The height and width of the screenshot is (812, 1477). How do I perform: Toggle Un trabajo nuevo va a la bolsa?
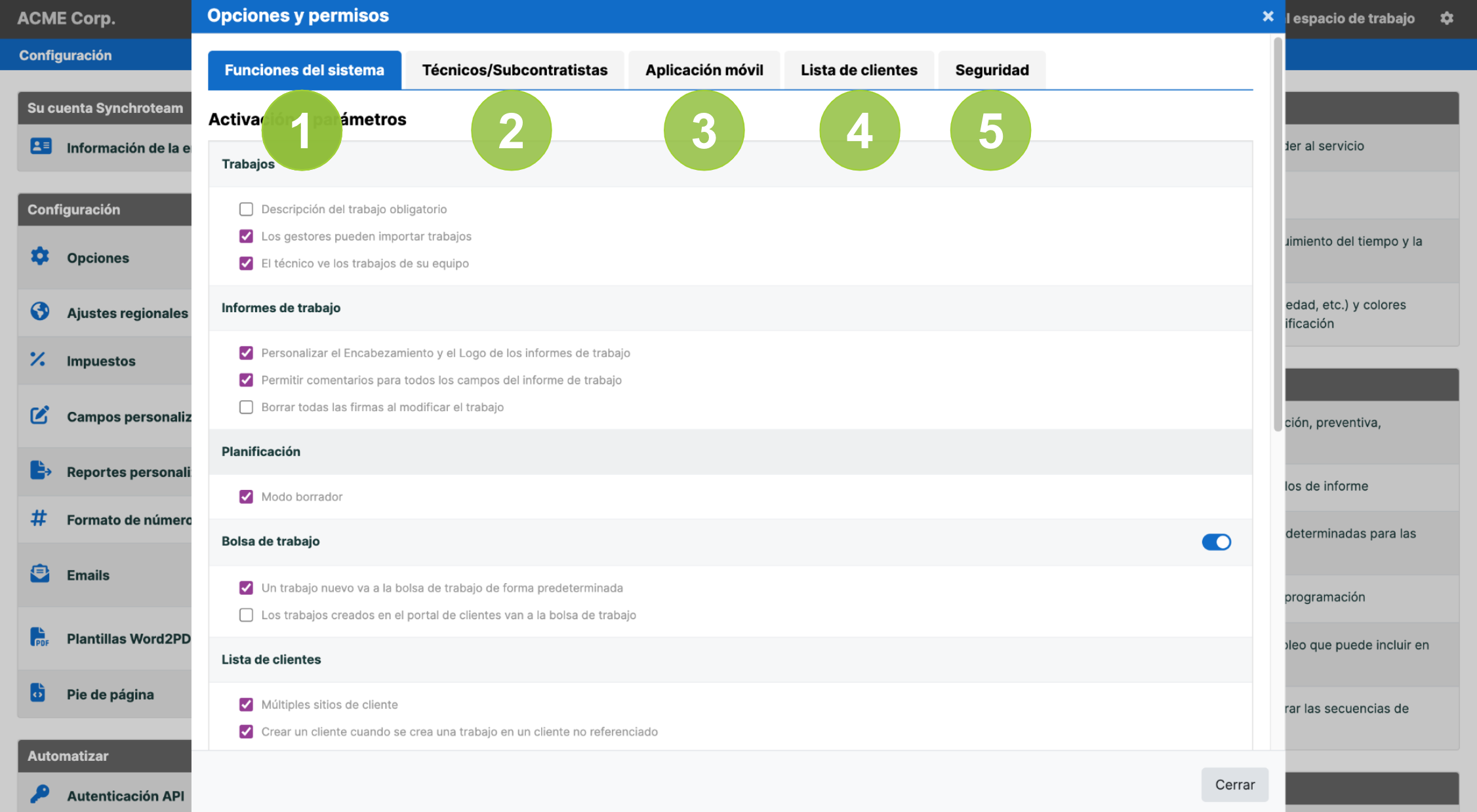click(246, 588)
